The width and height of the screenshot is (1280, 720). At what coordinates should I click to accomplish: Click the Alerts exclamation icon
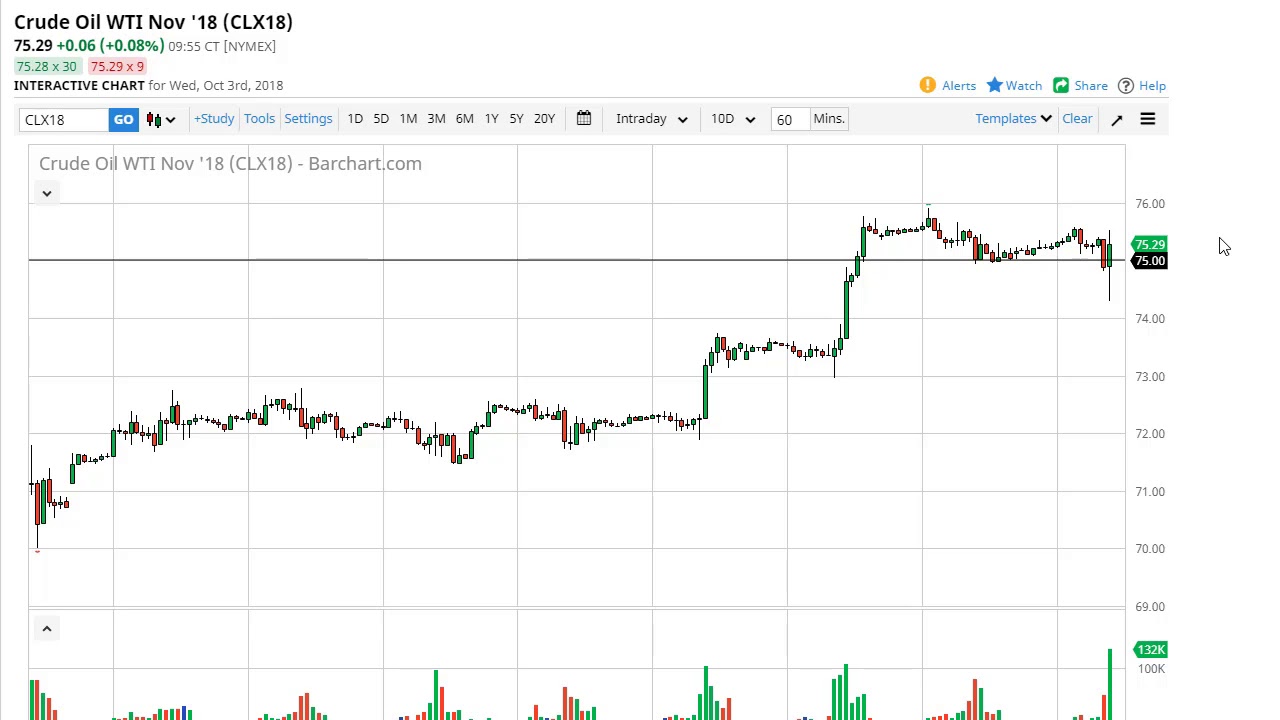click(x=927, y=86)
